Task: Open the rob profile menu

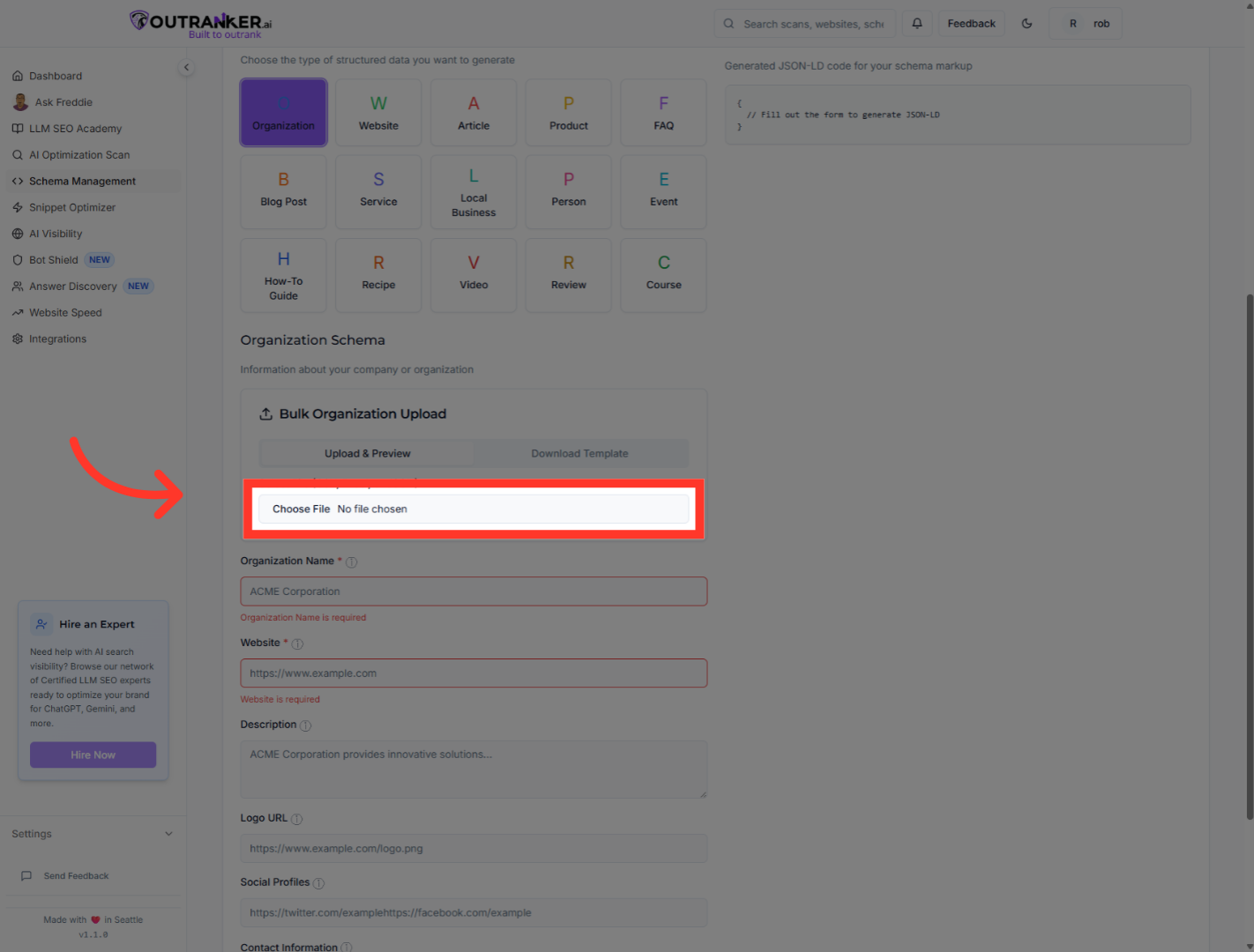Action: point(1086,23)
